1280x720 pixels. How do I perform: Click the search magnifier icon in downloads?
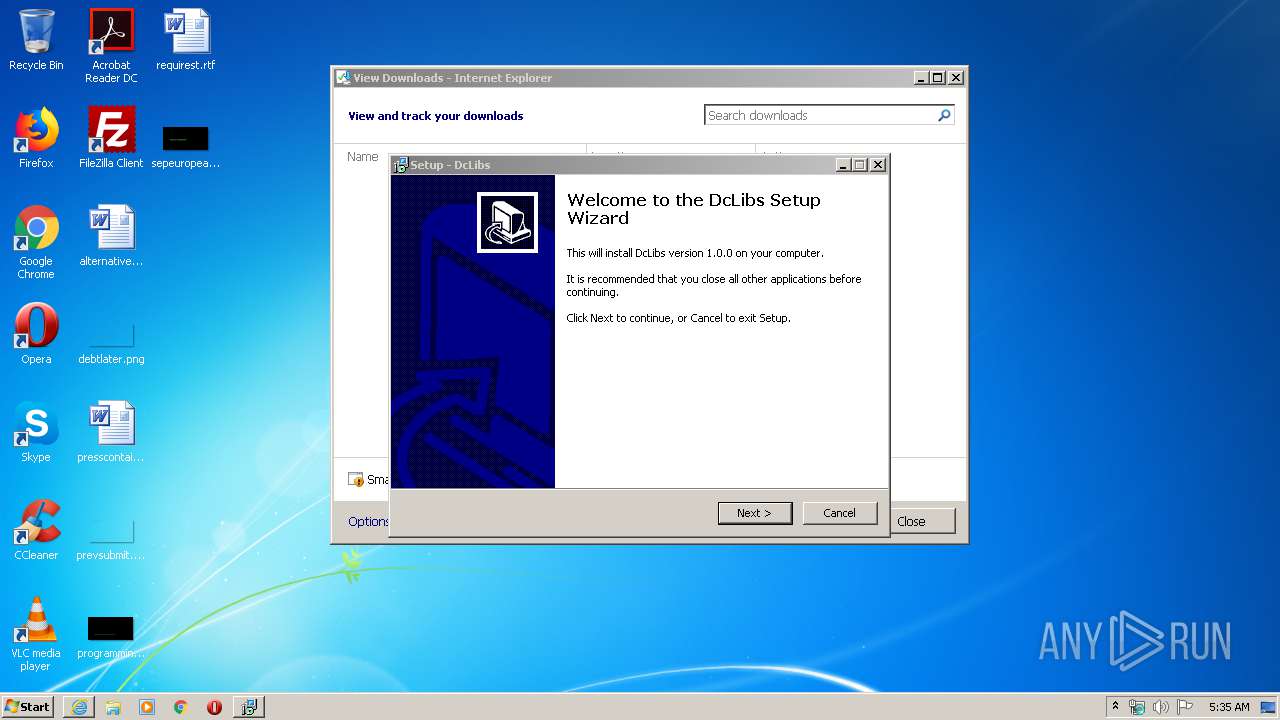pyautogui.click(x=943, y=115)
